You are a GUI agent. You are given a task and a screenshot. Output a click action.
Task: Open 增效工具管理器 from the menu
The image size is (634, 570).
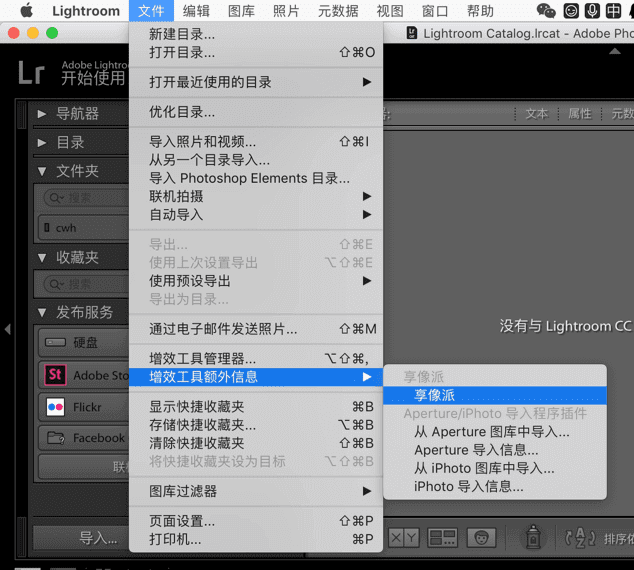(x=256, y=358)
